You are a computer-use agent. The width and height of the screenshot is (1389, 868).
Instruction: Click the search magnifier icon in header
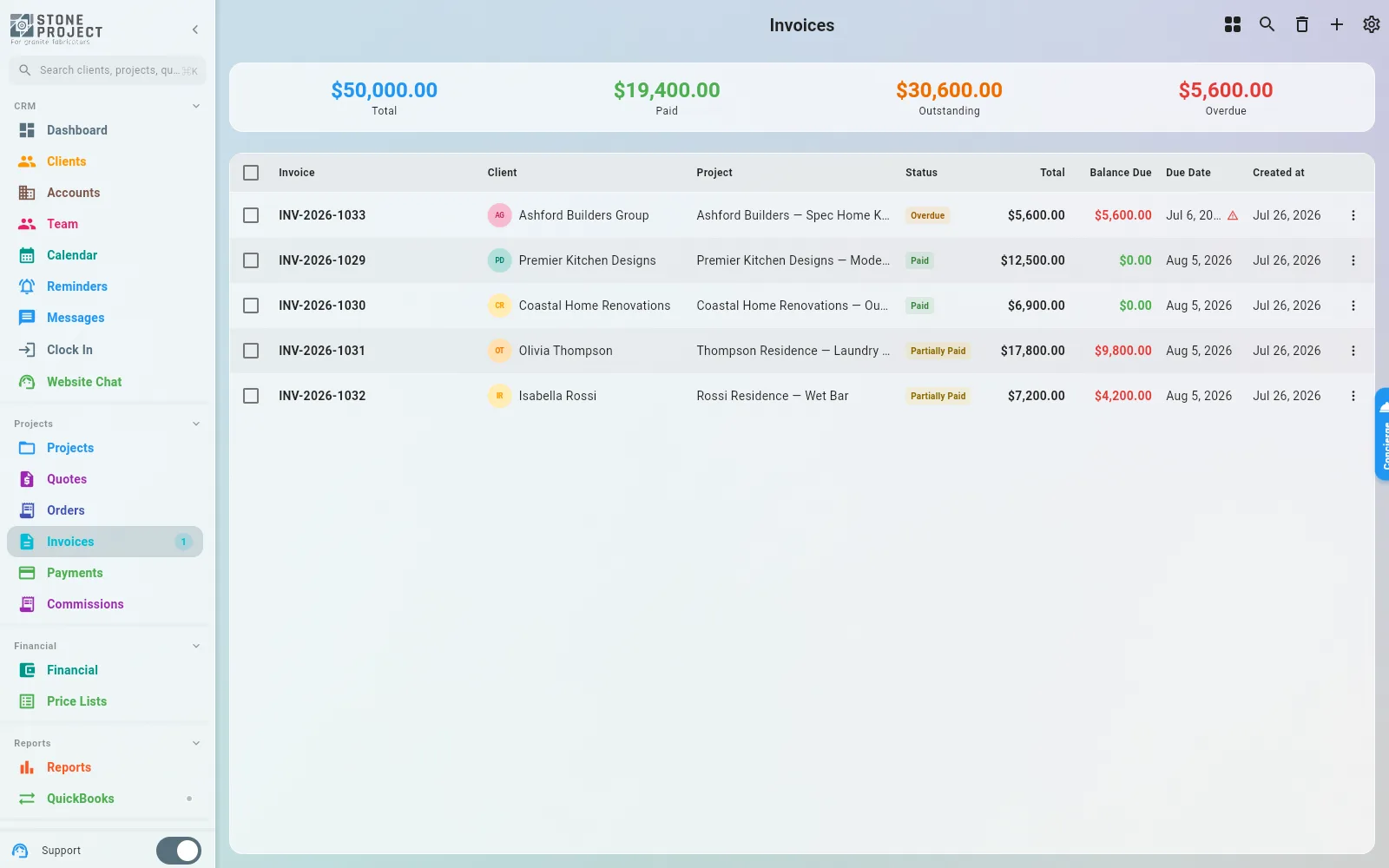1267,24
